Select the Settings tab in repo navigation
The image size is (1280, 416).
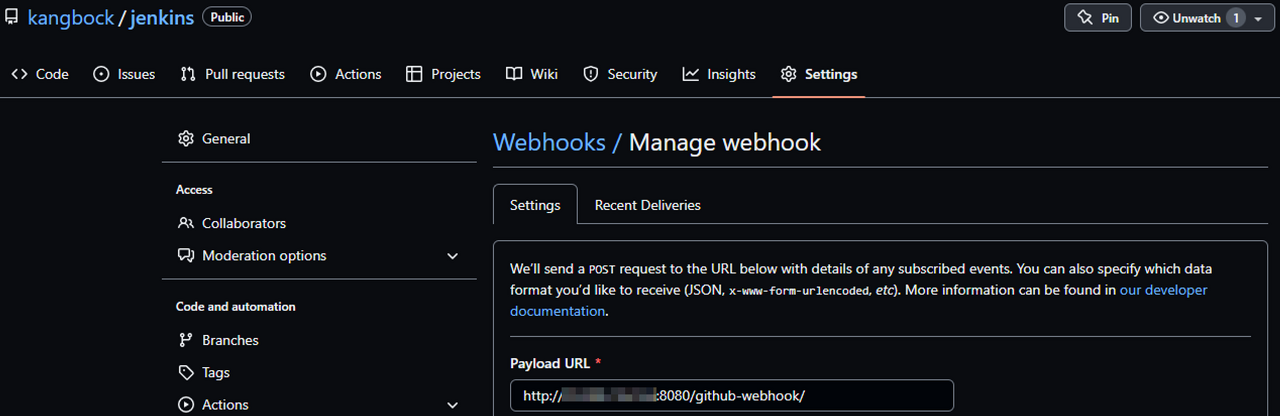click(x=819, y=74)
